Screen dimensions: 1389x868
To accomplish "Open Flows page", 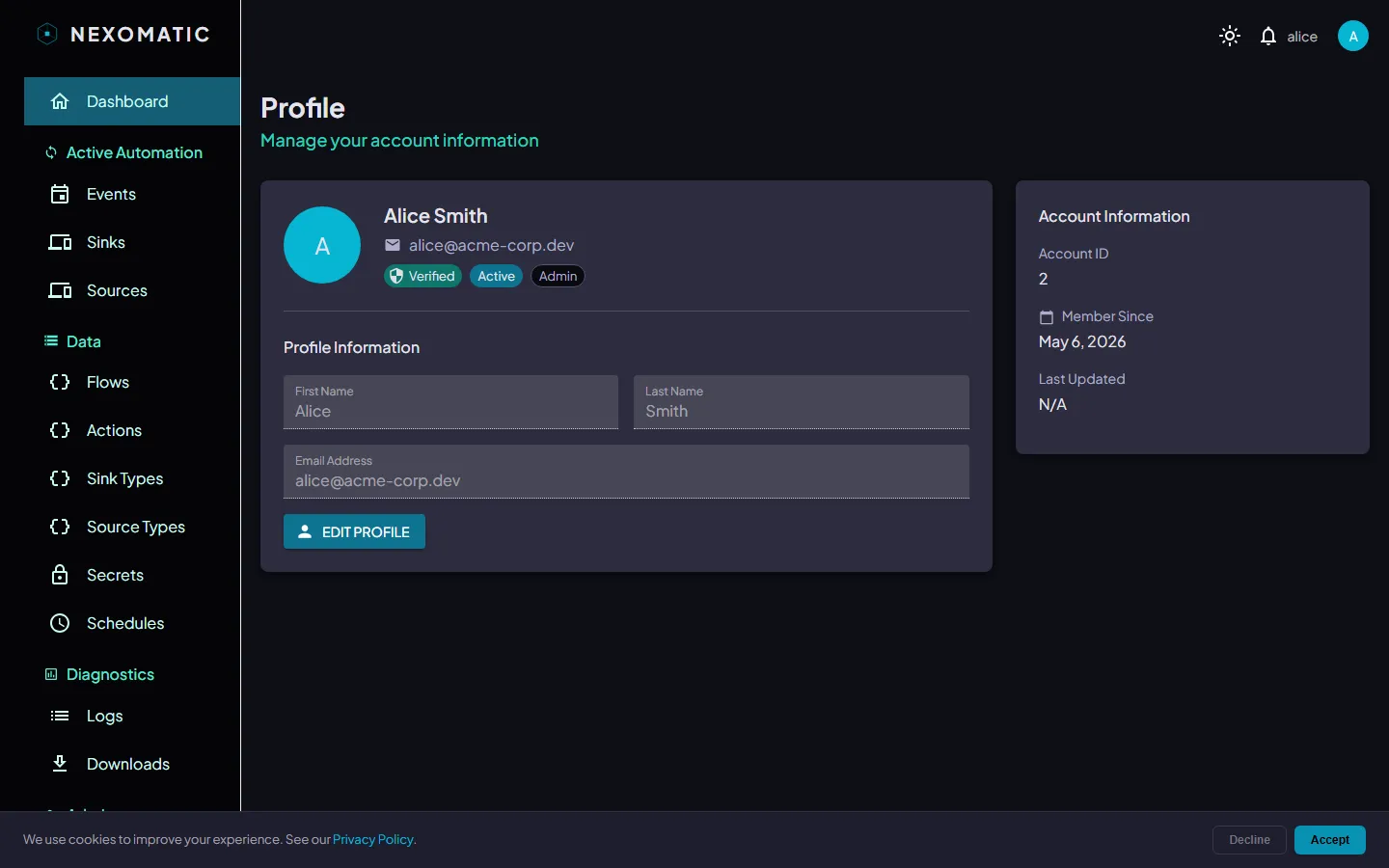I will click(132, 382).
